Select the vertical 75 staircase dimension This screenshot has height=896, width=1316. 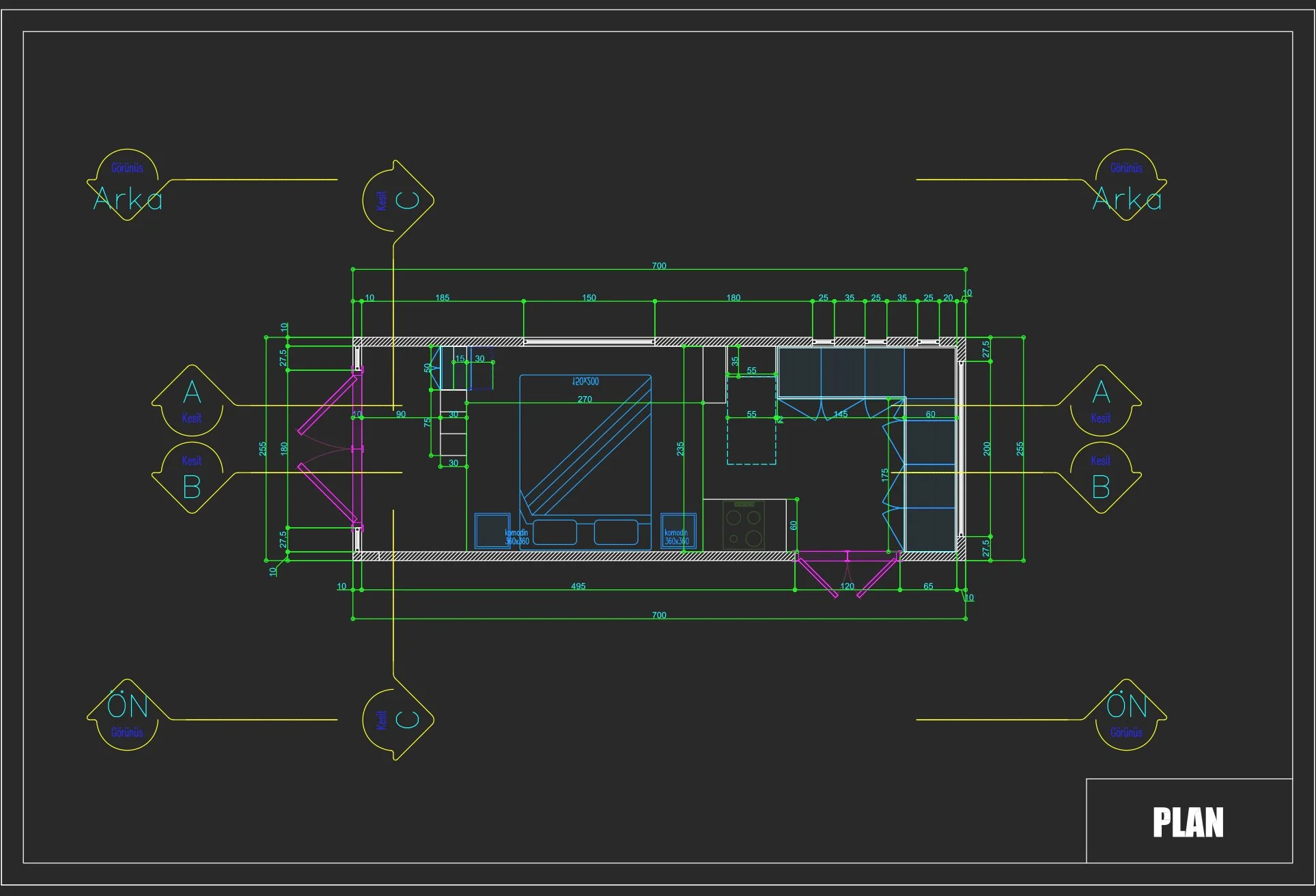coord(428,423)
